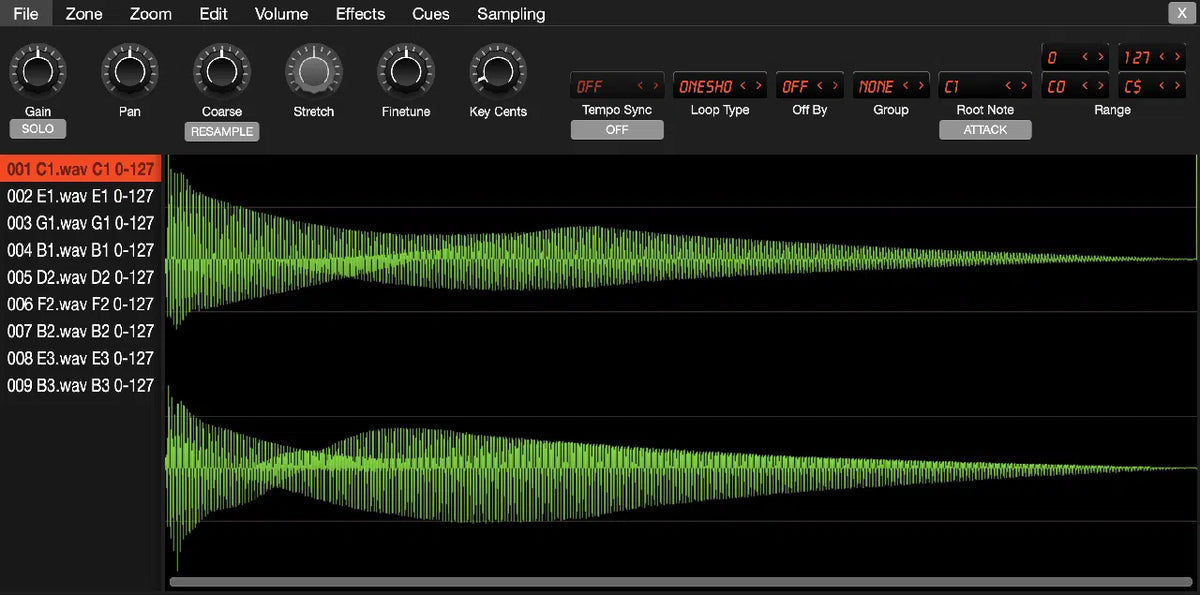Open the Off By selector
The width and height of the screenshot is (1200, 595).
pyautogui.click(x=795, y=87)
